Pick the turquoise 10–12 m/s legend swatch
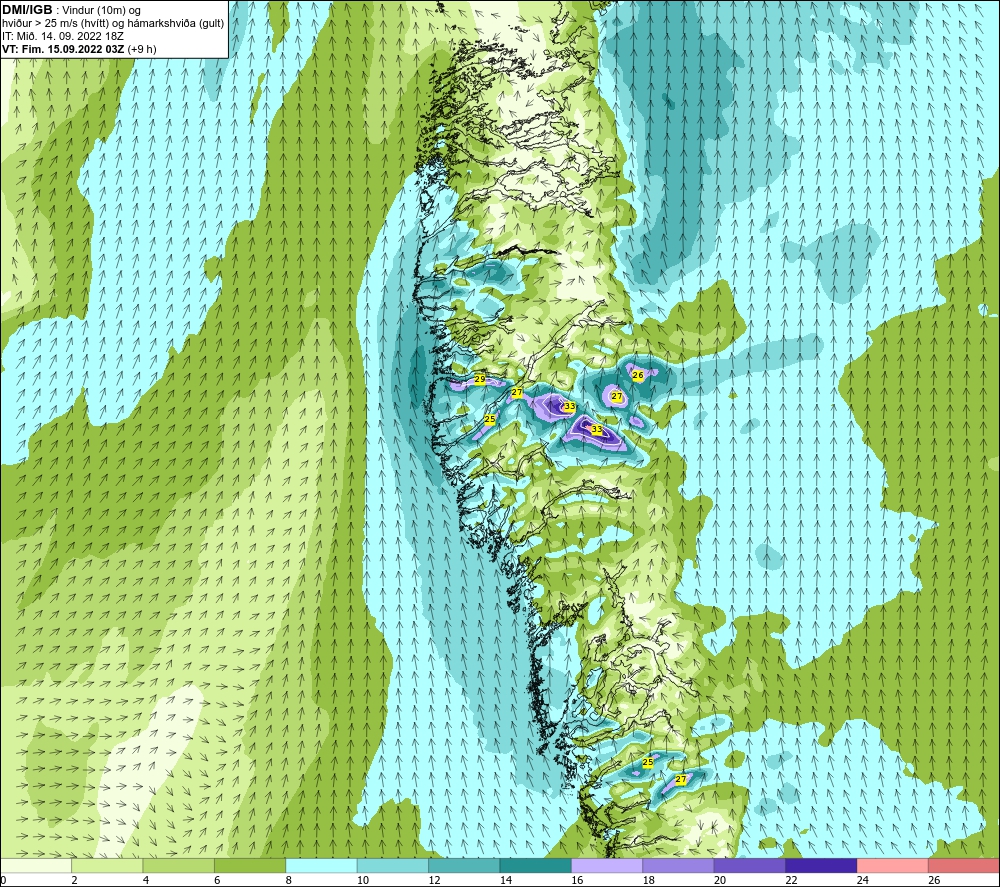 (x=393, y=866)
